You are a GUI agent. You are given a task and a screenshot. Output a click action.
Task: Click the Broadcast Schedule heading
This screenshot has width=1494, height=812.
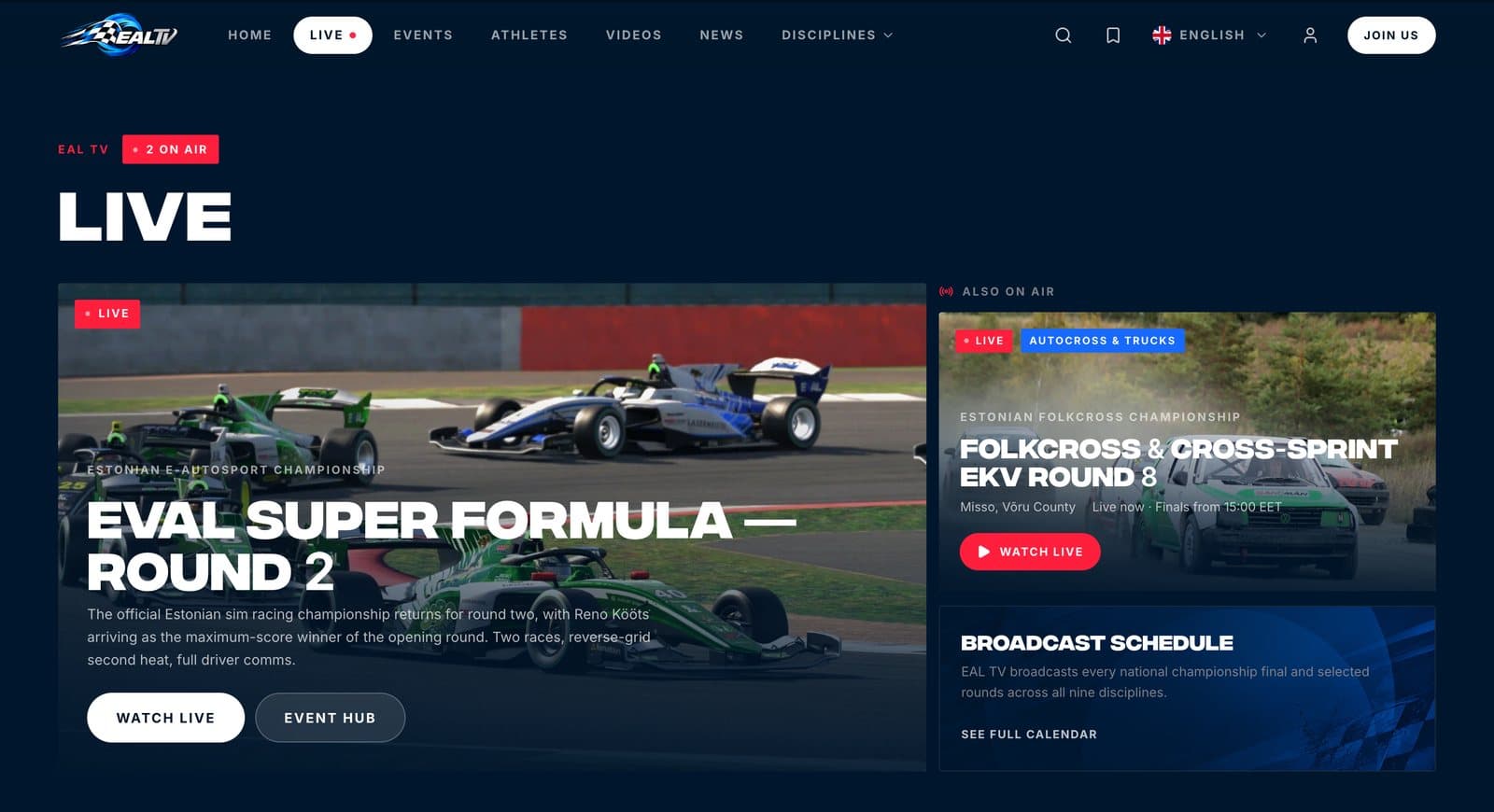tap(1097, 643)
